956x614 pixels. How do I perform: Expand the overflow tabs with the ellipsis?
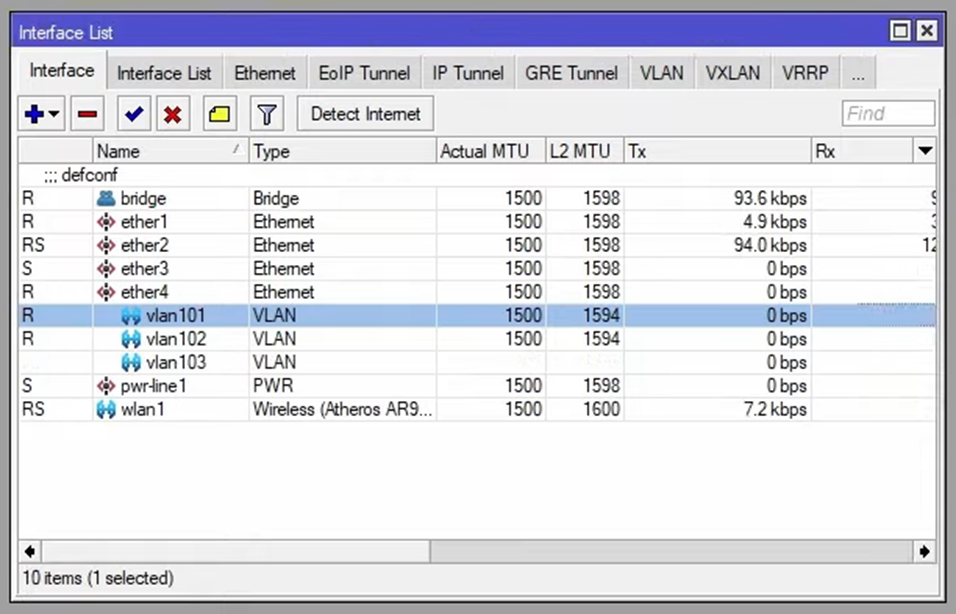pyautogui.click(x=858, y=72)
